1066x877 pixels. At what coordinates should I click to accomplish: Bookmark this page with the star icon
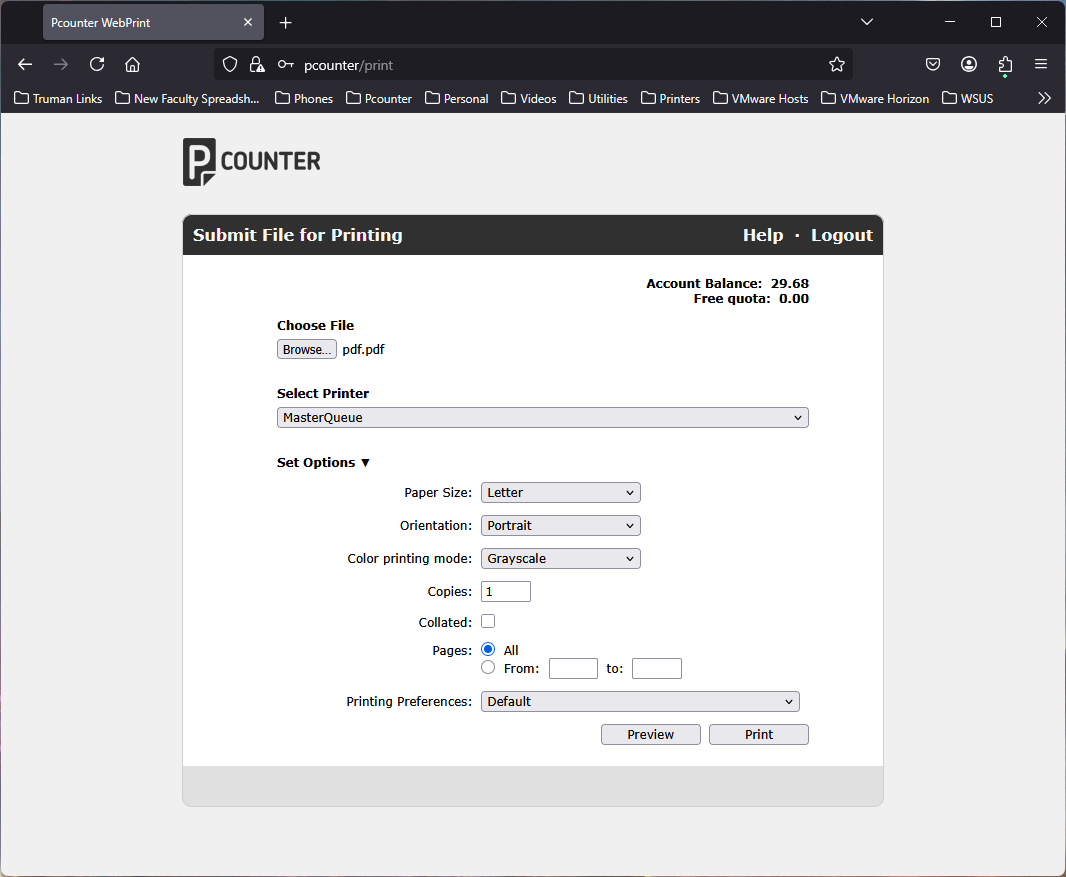click(x=837, y=65)
